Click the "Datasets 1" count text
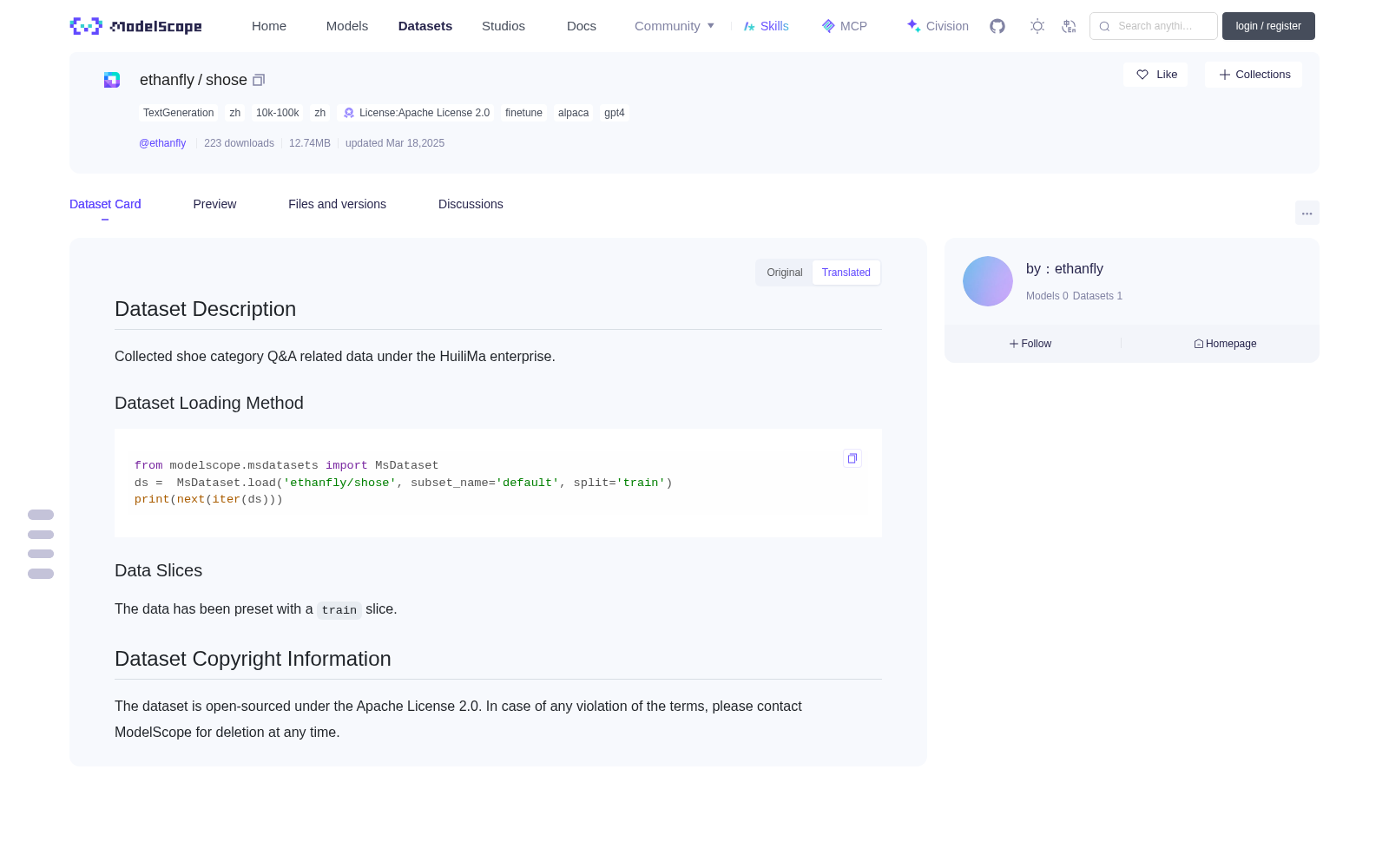This screenshot has height=868, width=1389. click(1097, 296)
